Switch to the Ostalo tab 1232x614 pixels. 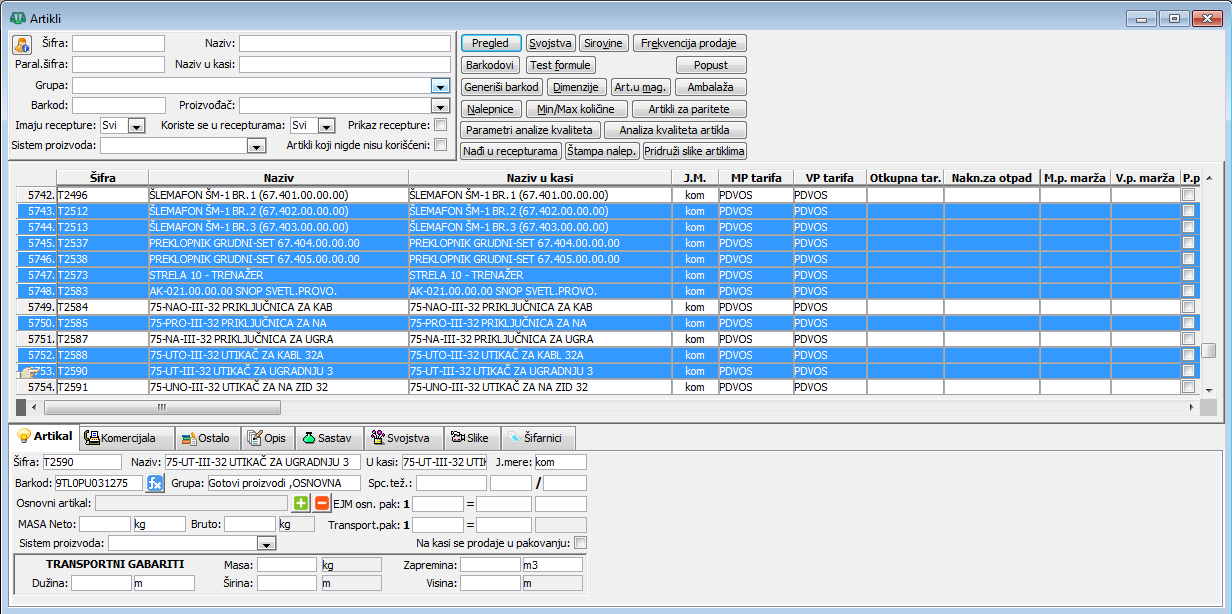click(207, 438)
